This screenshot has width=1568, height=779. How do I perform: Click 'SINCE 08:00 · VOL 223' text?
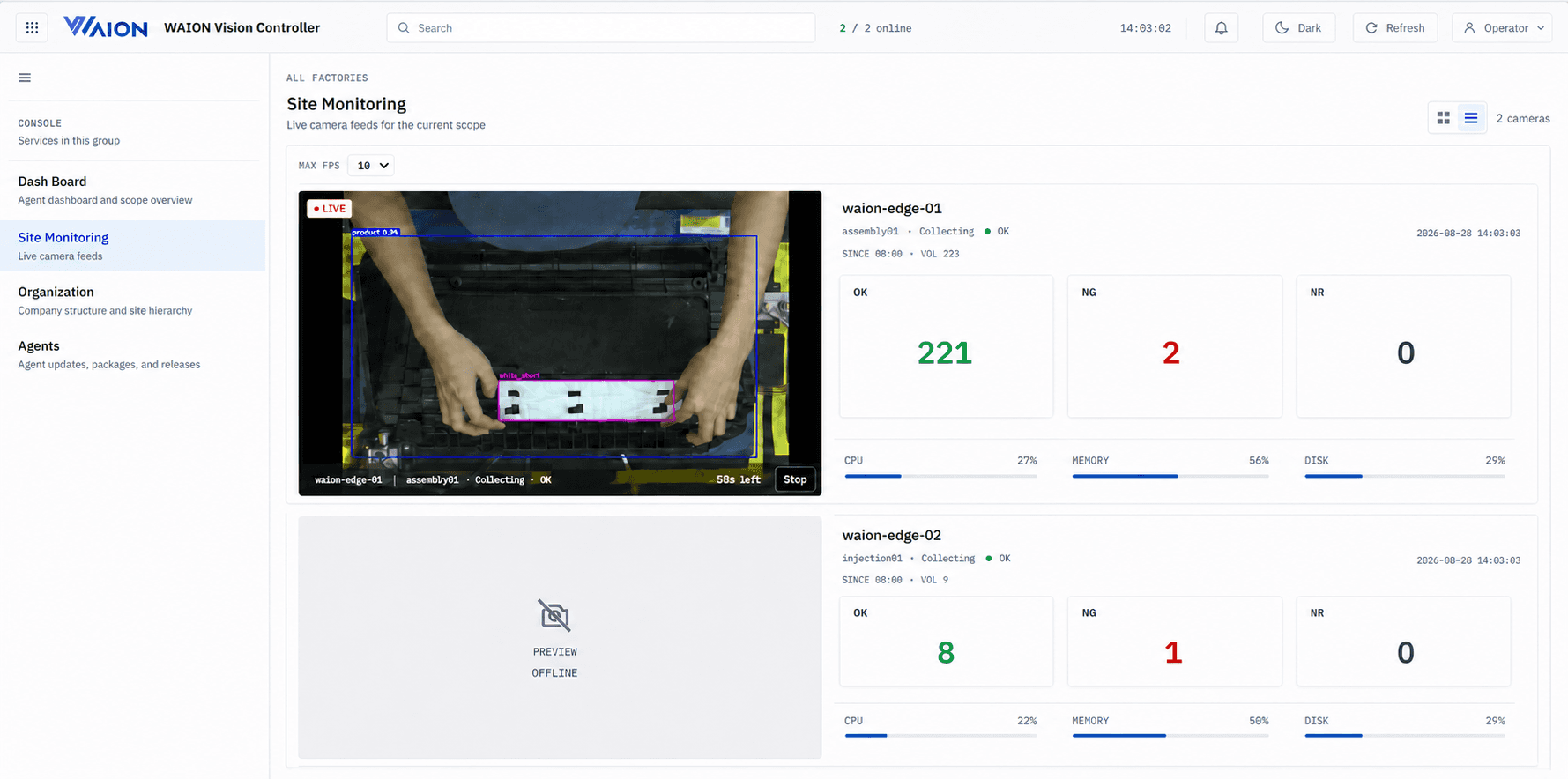pyautogui.click(x=901, y=254)
